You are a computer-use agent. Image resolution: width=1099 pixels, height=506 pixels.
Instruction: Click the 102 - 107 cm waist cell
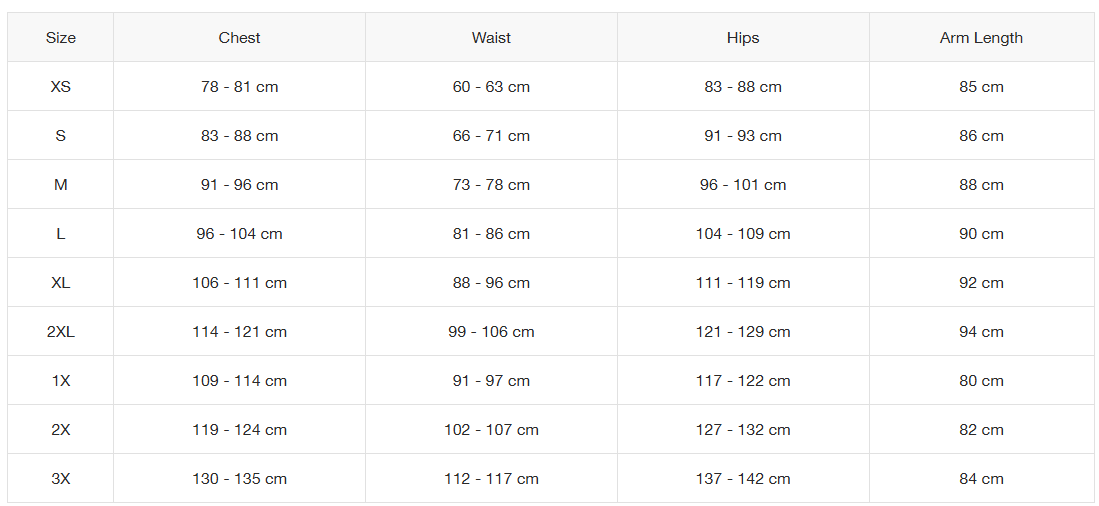point(491,430)
